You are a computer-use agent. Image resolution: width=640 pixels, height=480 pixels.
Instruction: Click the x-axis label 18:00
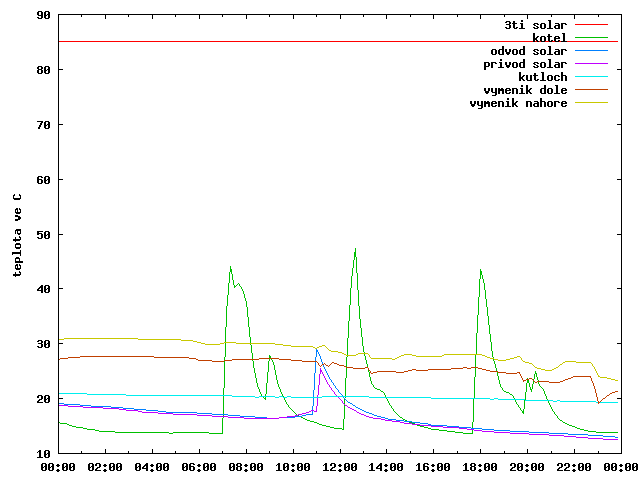tap(480, 467)
